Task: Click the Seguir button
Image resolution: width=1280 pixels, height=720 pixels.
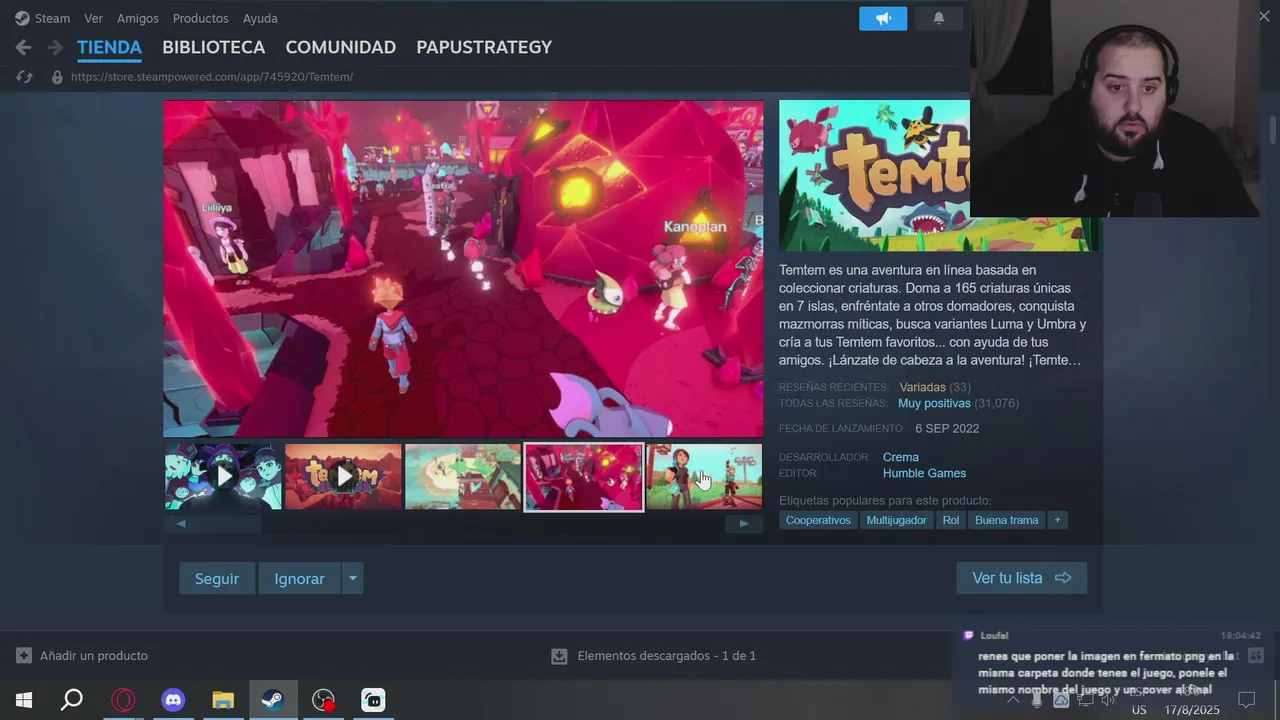Action: [x=217, y=578]
